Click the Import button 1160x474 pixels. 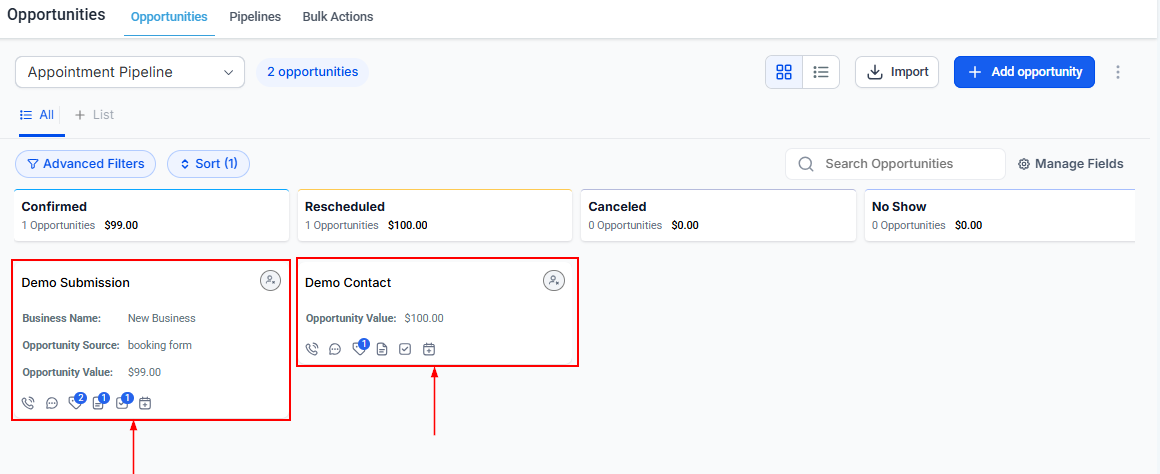pyautogui.click(x=897, y=72)
